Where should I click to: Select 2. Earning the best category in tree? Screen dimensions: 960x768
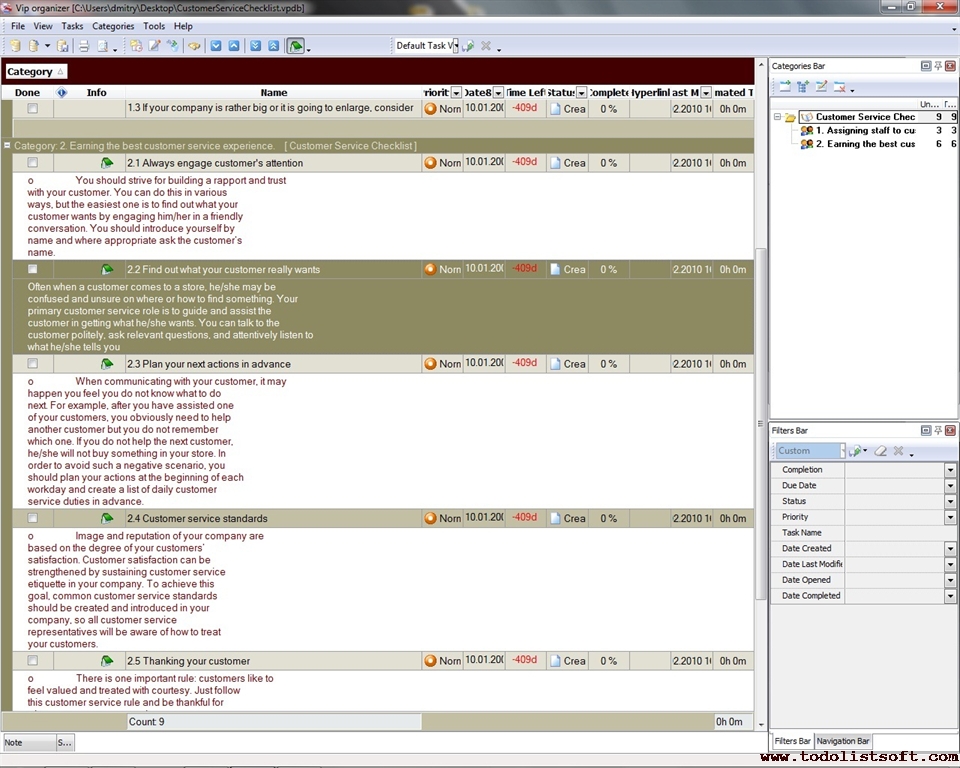tap(865, 144)
